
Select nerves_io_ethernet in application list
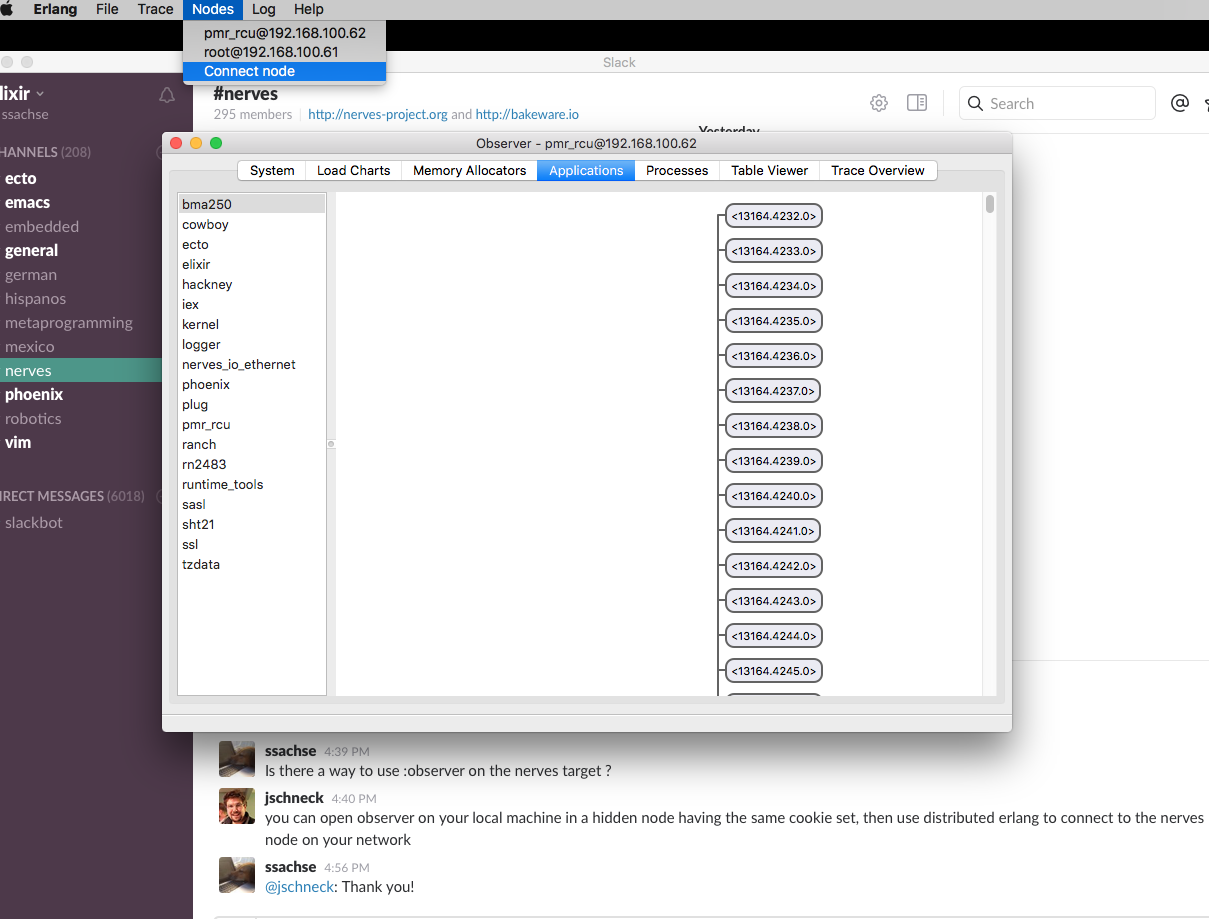(x=252, y=364)
